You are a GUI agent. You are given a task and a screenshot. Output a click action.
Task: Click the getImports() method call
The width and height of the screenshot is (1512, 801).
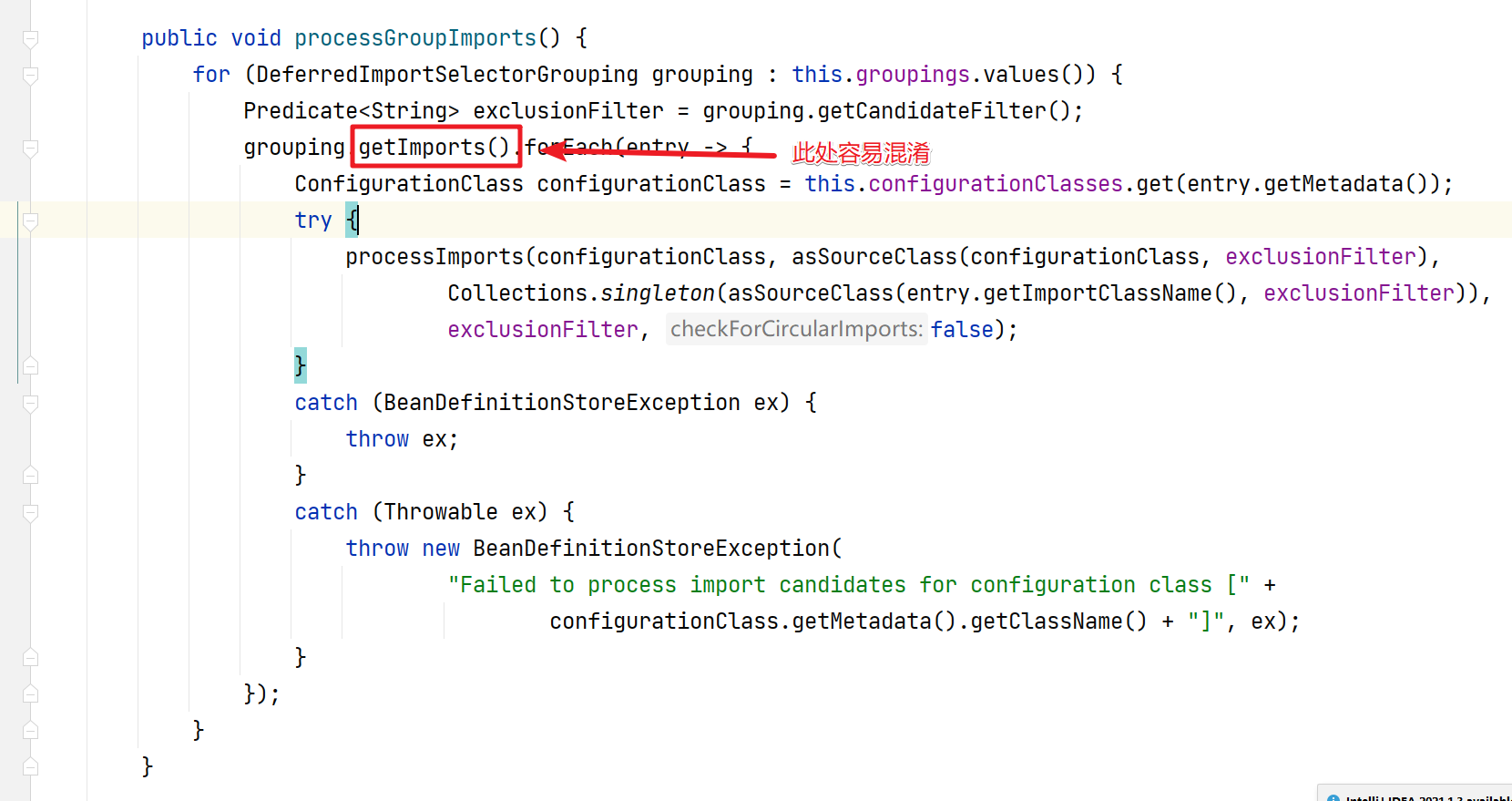434,148
